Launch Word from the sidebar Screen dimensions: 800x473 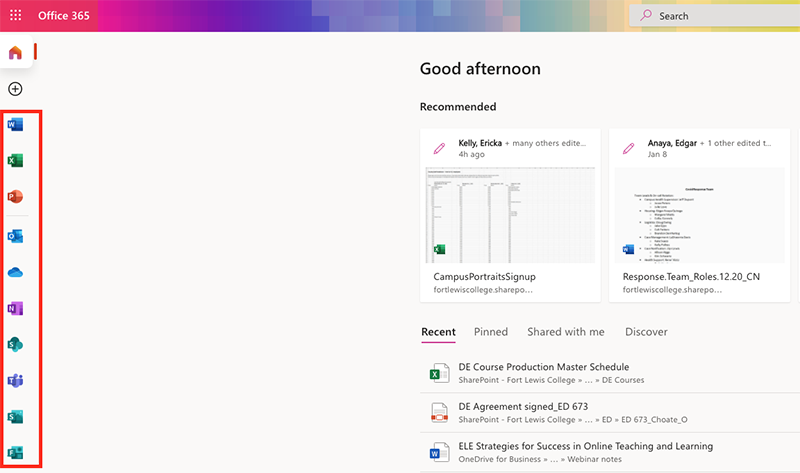click(x=15, y=125)
